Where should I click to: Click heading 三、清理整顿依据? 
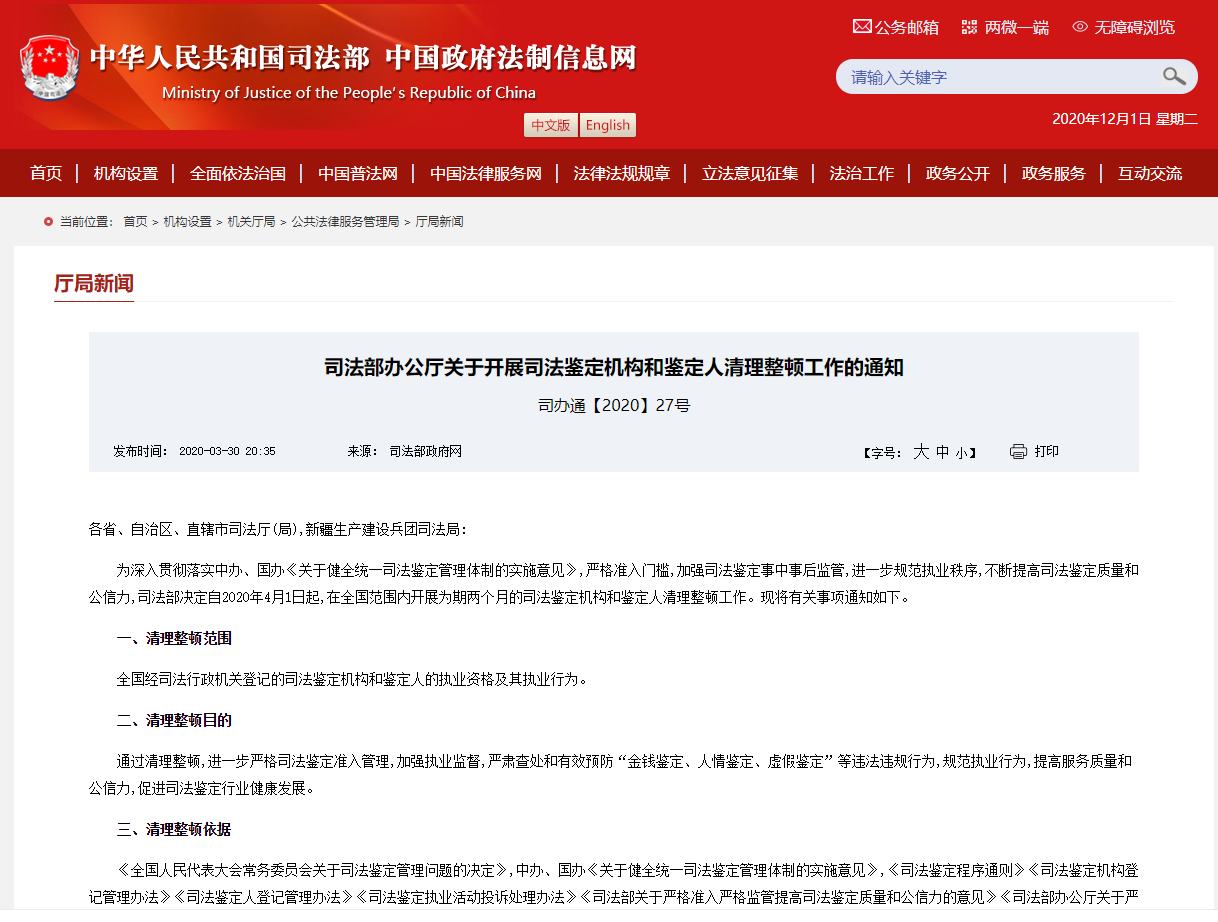coord(174,830)
